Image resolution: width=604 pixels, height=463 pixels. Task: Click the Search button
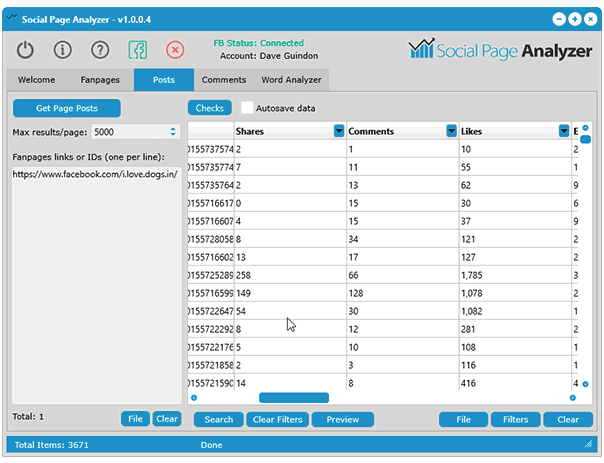pos(218,419)
